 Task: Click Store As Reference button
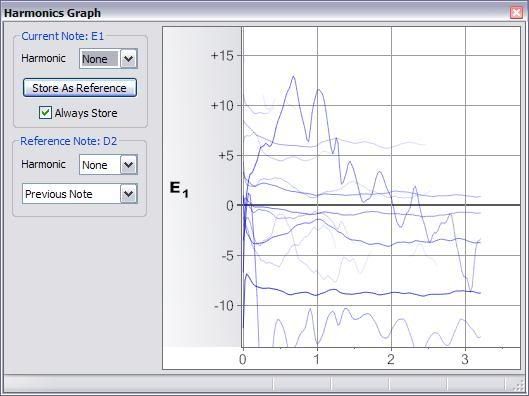click(x=80, y=88)
